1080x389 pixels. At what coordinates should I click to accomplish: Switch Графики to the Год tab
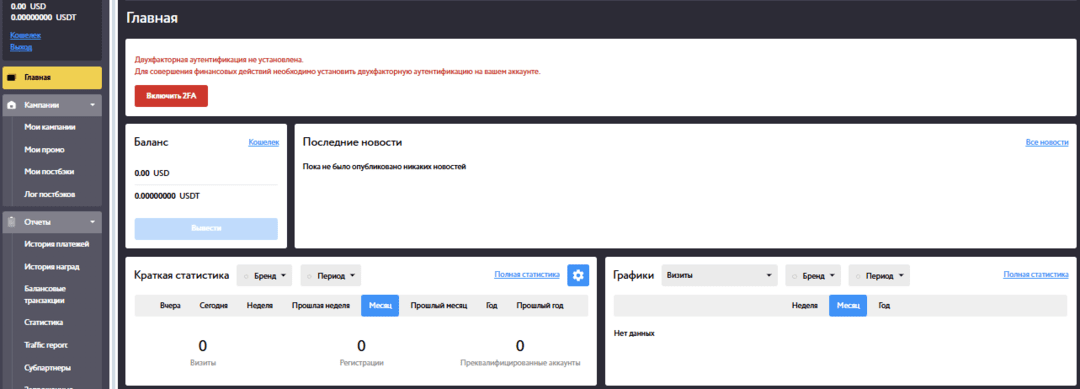884,305
